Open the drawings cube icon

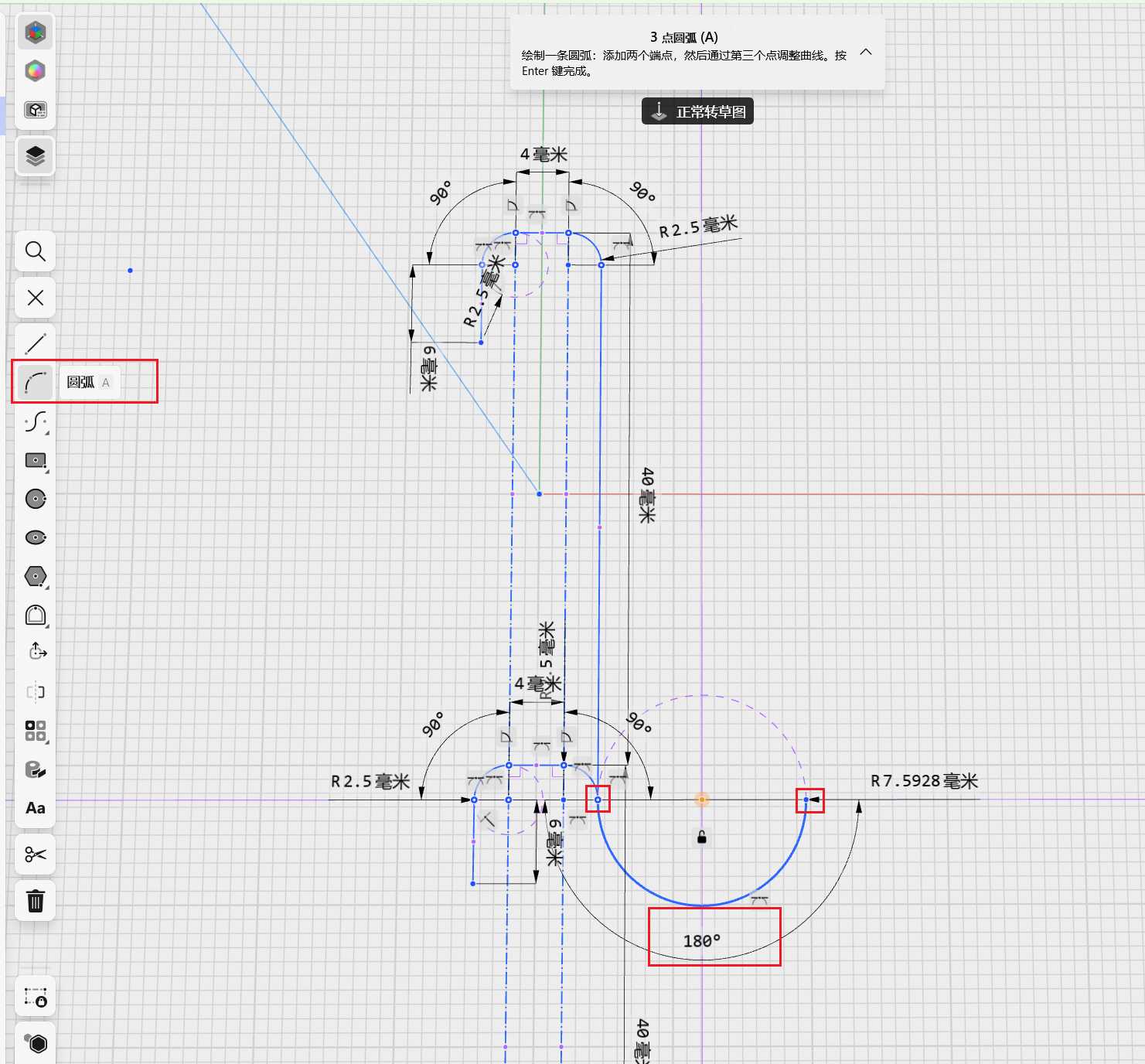coord(36,110)
